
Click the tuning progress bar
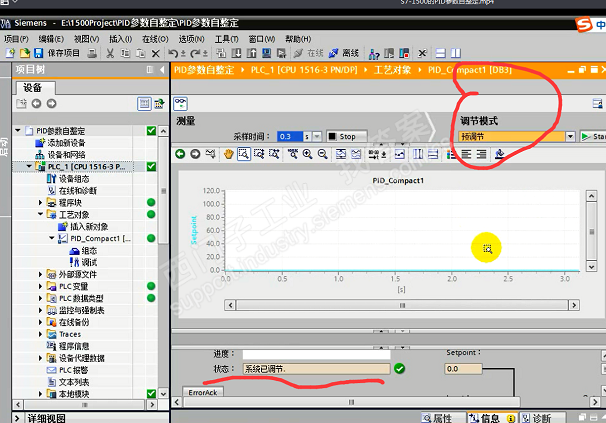click(316, 354)
